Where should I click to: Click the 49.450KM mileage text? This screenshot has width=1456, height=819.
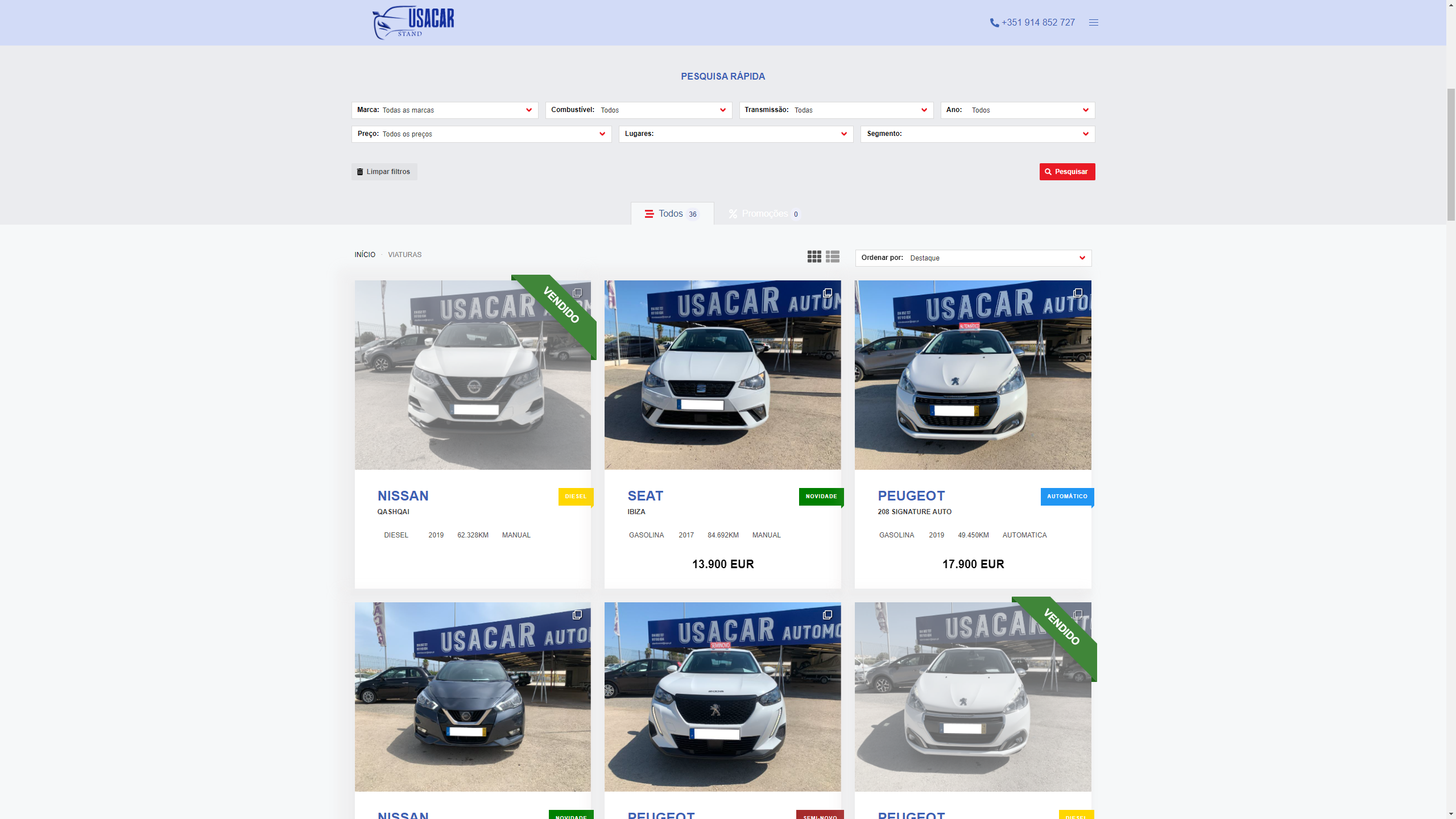974,535
